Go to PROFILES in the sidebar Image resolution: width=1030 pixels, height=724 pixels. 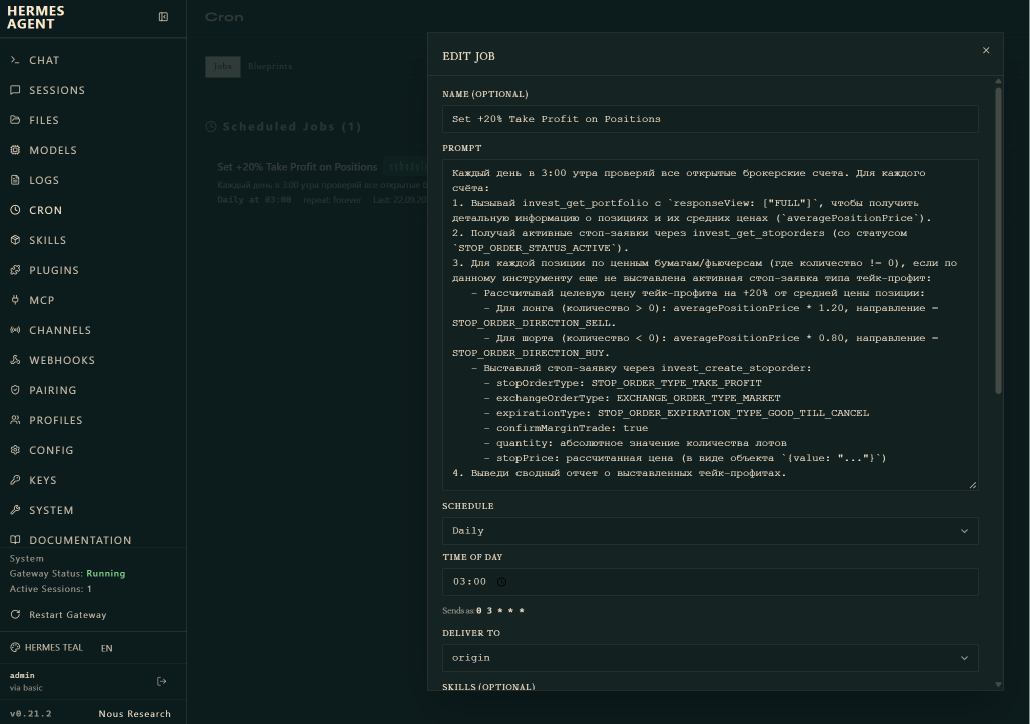(x=56, y=420)
